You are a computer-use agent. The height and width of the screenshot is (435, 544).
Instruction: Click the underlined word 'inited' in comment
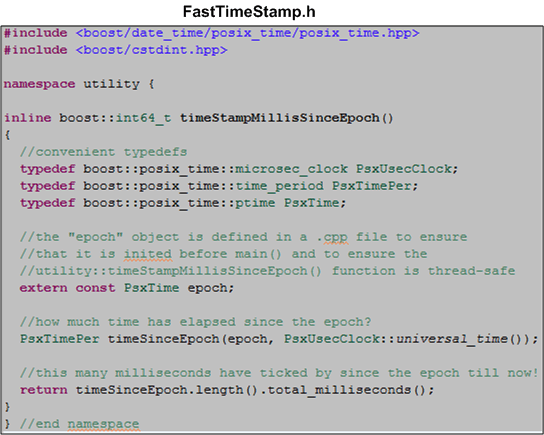148,254
